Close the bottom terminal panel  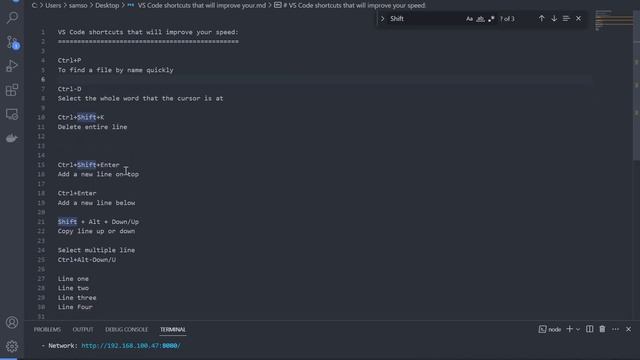tap(629, 329)
